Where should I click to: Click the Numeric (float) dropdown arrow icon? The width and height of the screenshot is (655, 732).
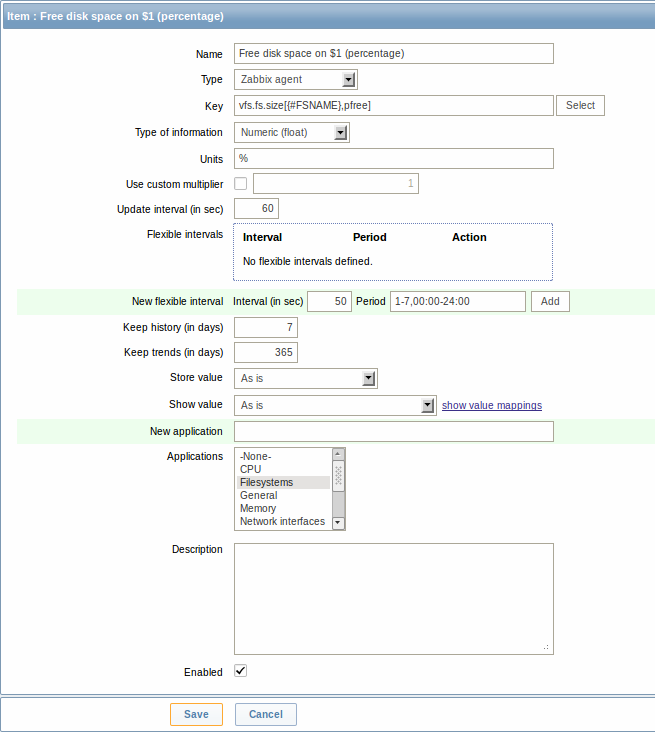(x=340, y=133)
